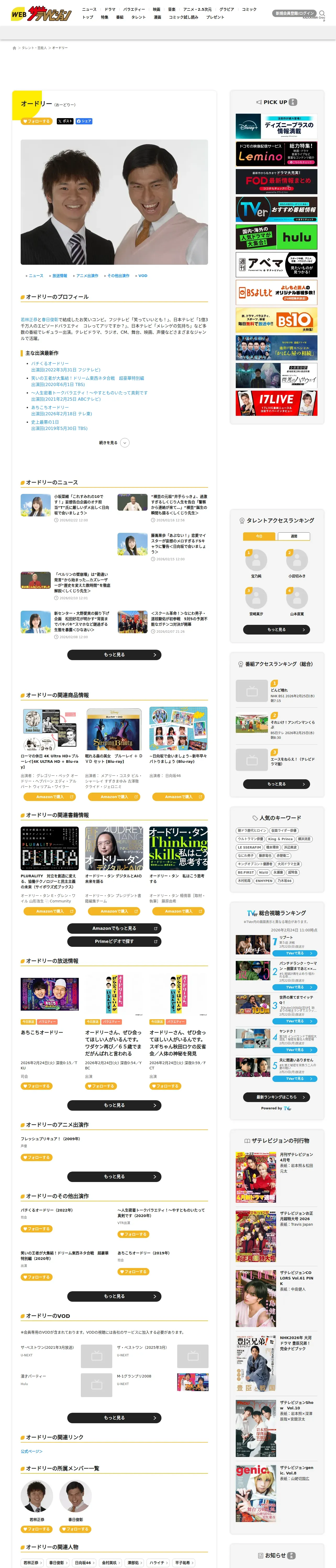
Task: Follow オードリー with the top フォローする button
Action: coord(37,121)
